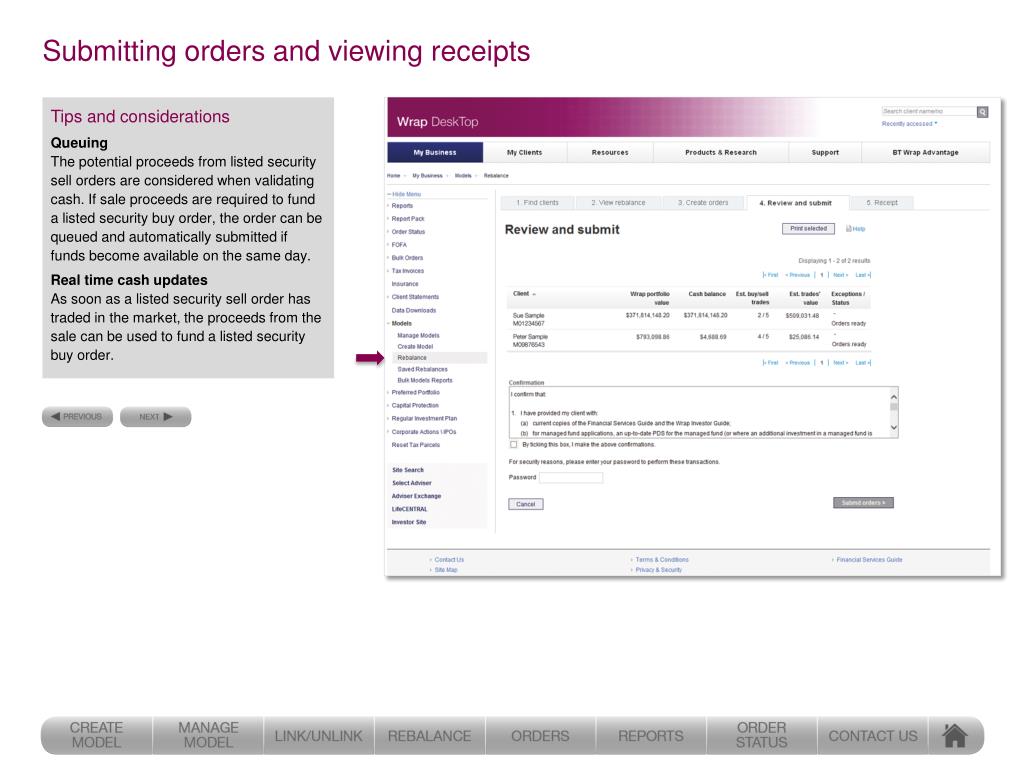Expand the Models section in sidebar
Image resolution: width=1024 pixels, height=768 pixels.
coord(400,323)
